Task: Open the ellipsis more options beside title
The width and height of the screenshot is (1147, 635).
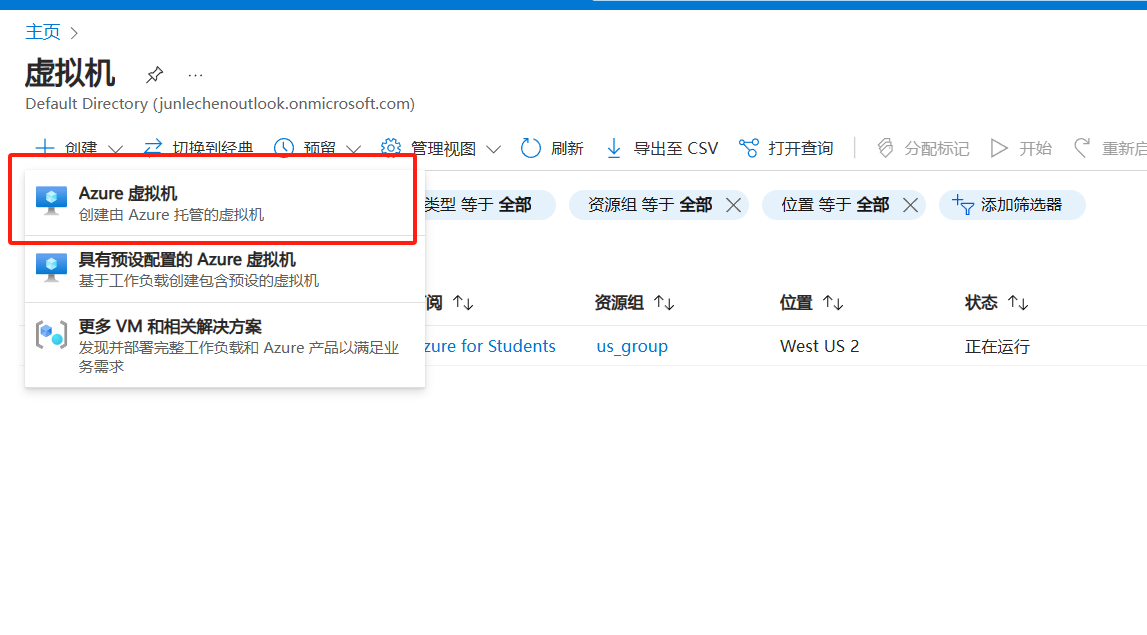Action: point(195,75)
